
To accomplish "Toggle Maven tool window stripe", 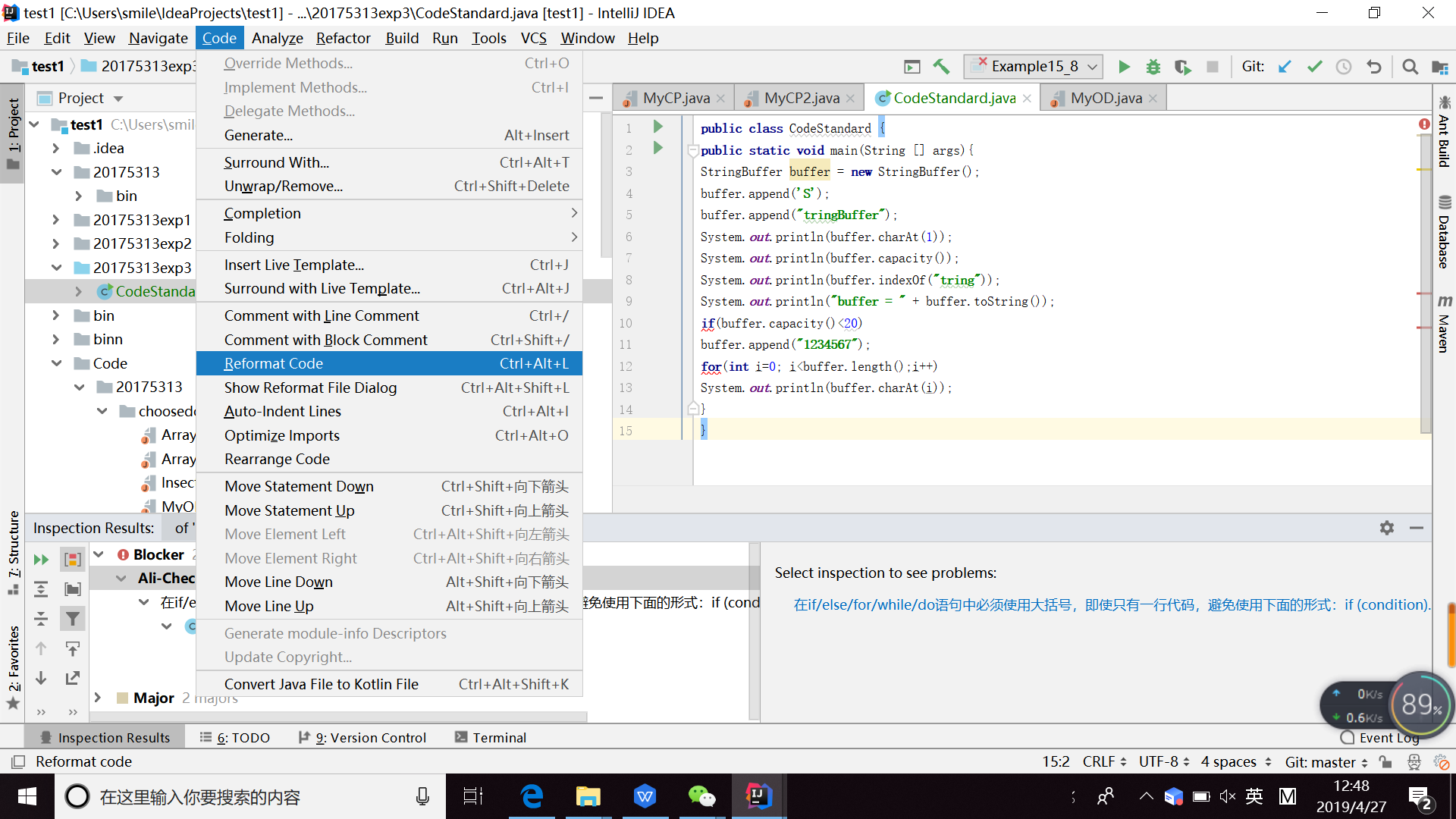I will [1444, 323].
